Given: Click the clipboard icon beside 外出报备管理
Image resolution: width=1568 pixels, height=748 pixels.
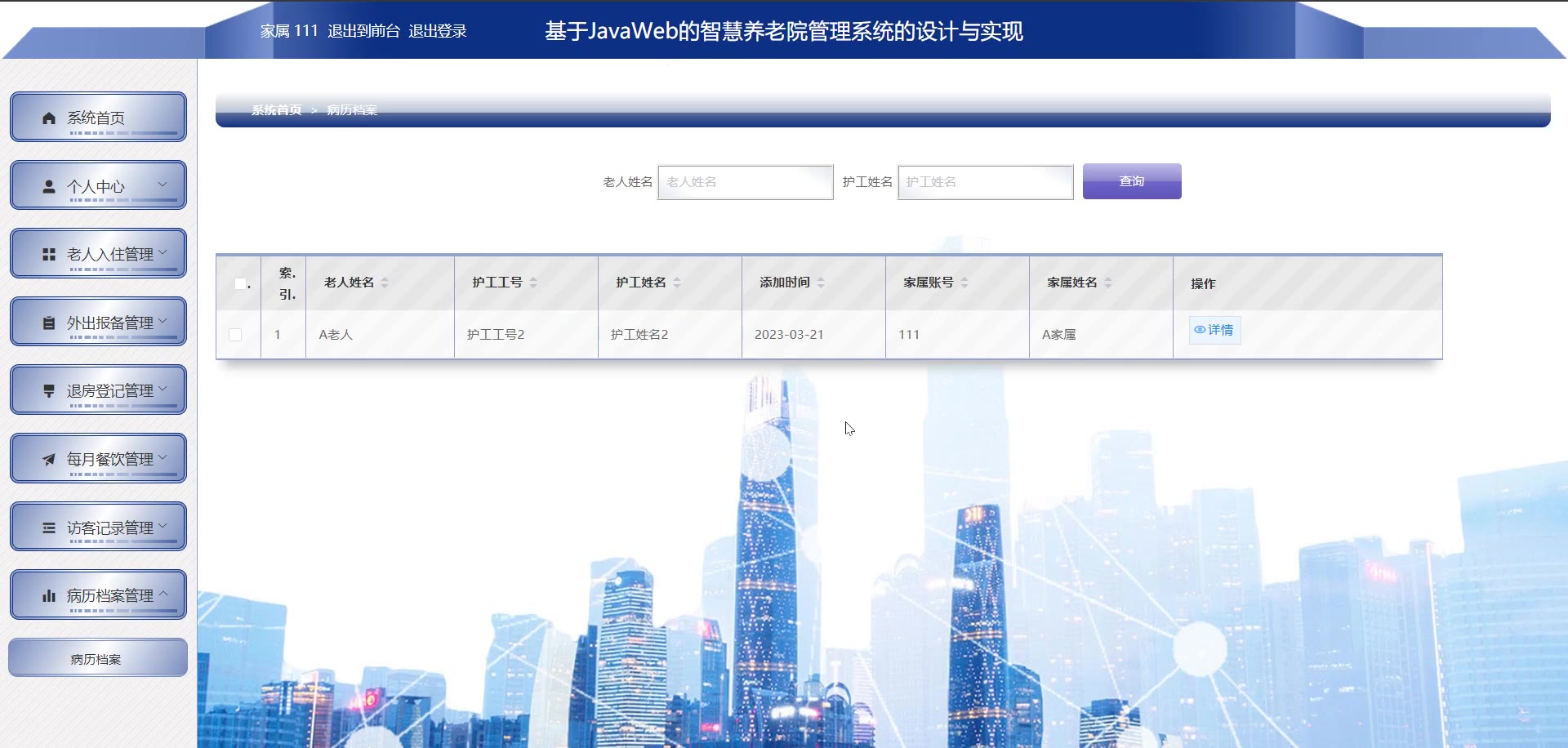Looking at the screenshot, I should [x=49, y=323].
